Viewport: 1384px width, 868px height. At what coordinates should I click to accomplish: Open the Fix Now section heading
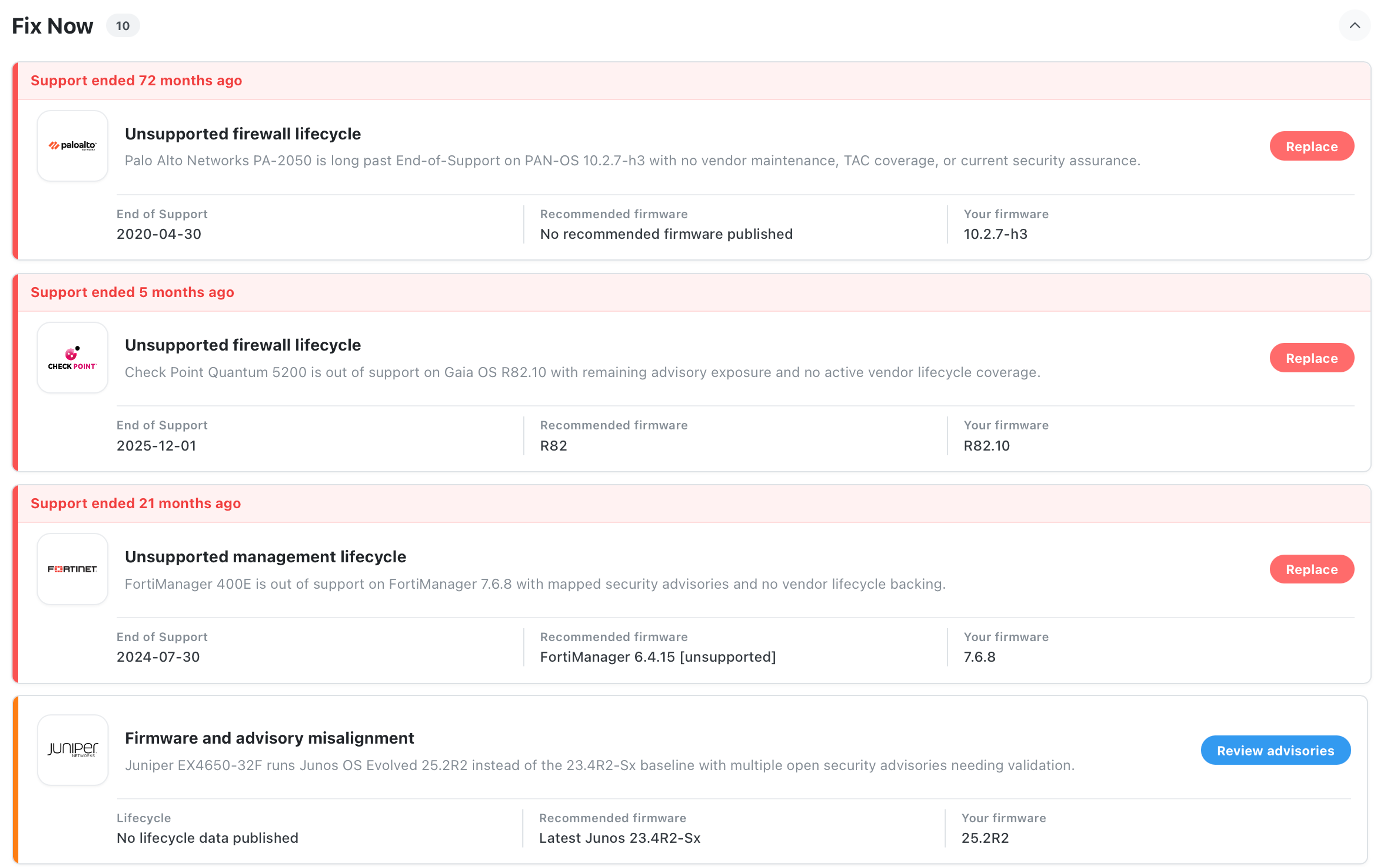[x=53, y=26]
